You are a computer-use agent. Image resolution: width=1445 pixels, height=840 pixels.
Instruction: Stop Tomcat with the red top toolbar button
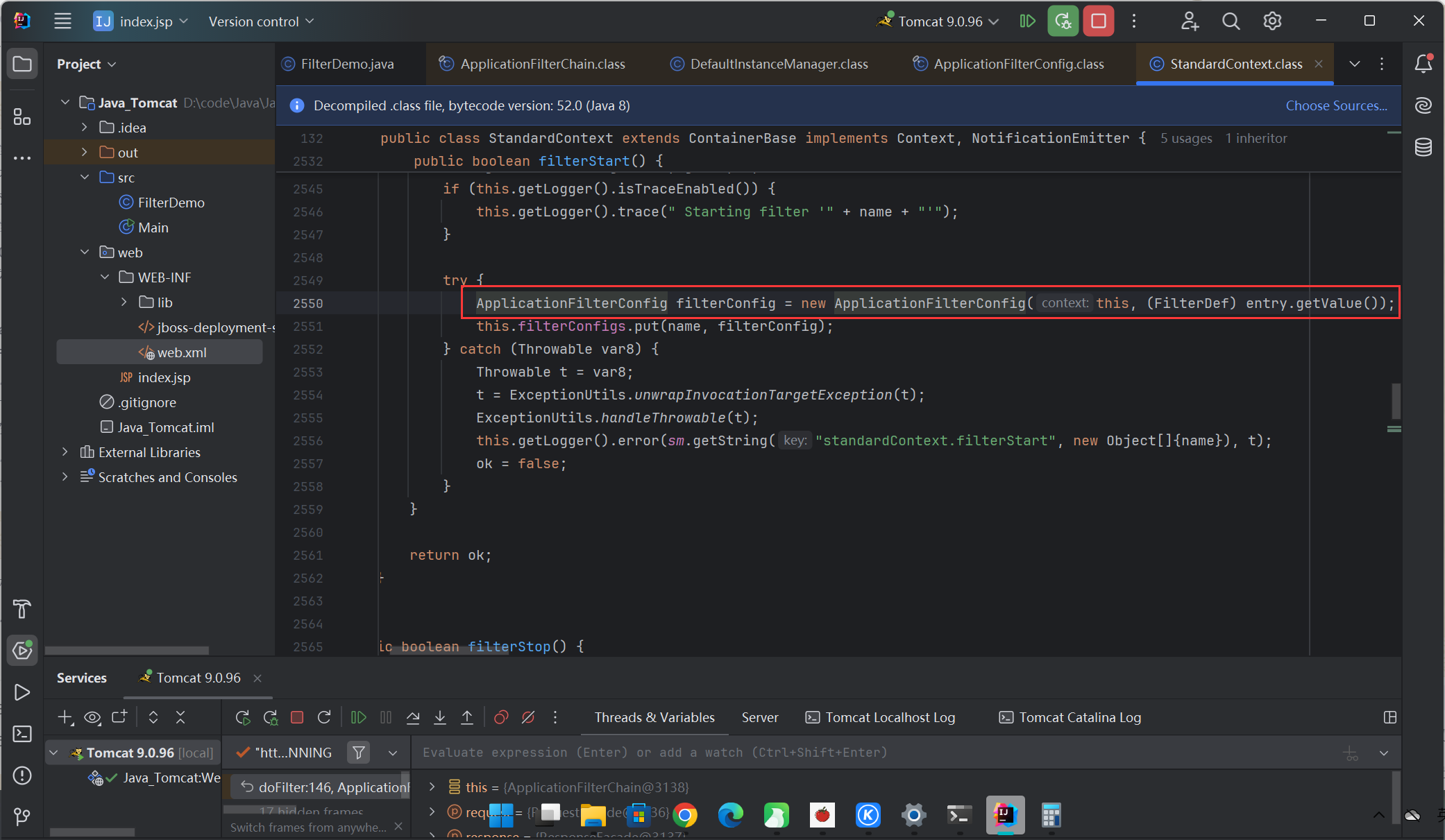[1099, 22]
